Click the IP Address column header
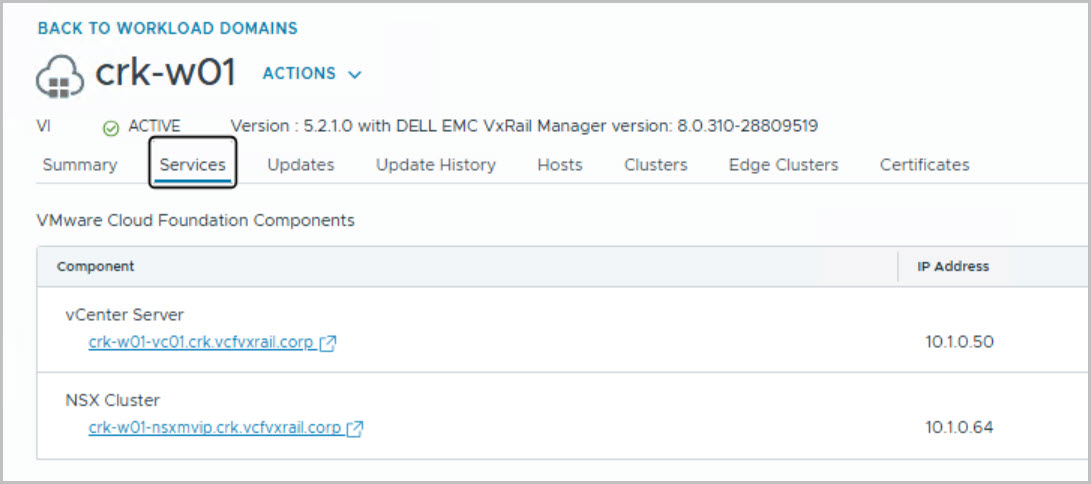Screen dimensions: 1091x484 [x=953, y=267]
